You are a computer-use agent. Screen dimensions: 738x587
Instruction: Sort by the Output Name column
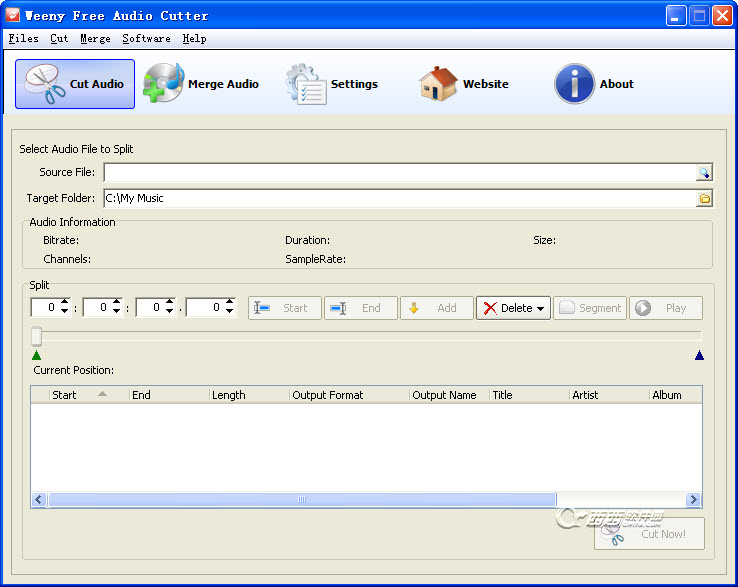coord(449,395)
